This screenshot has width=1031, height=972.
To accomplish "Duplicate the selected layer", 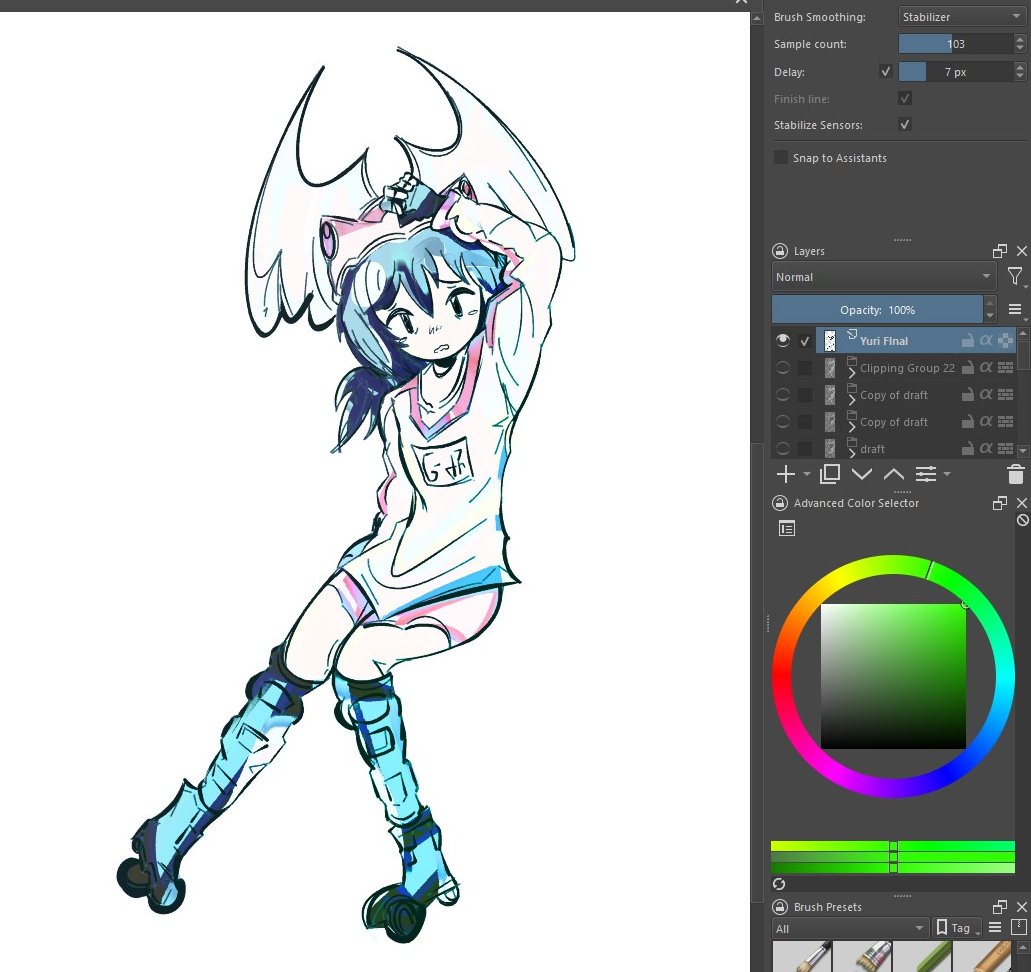I will point(830,474).
